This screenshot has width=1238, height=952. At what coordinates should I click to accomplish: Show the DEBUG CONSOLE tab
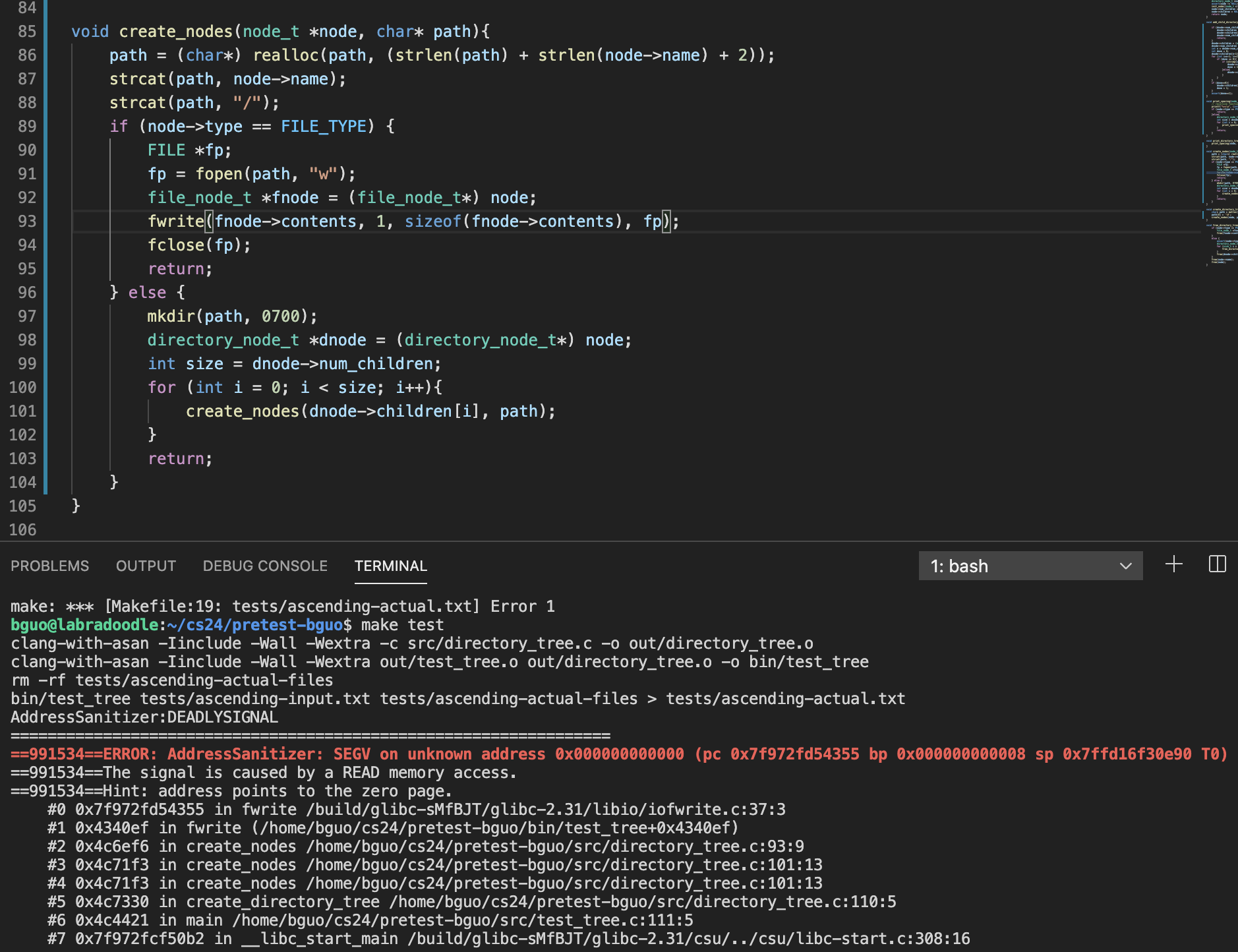coord(265,566)
